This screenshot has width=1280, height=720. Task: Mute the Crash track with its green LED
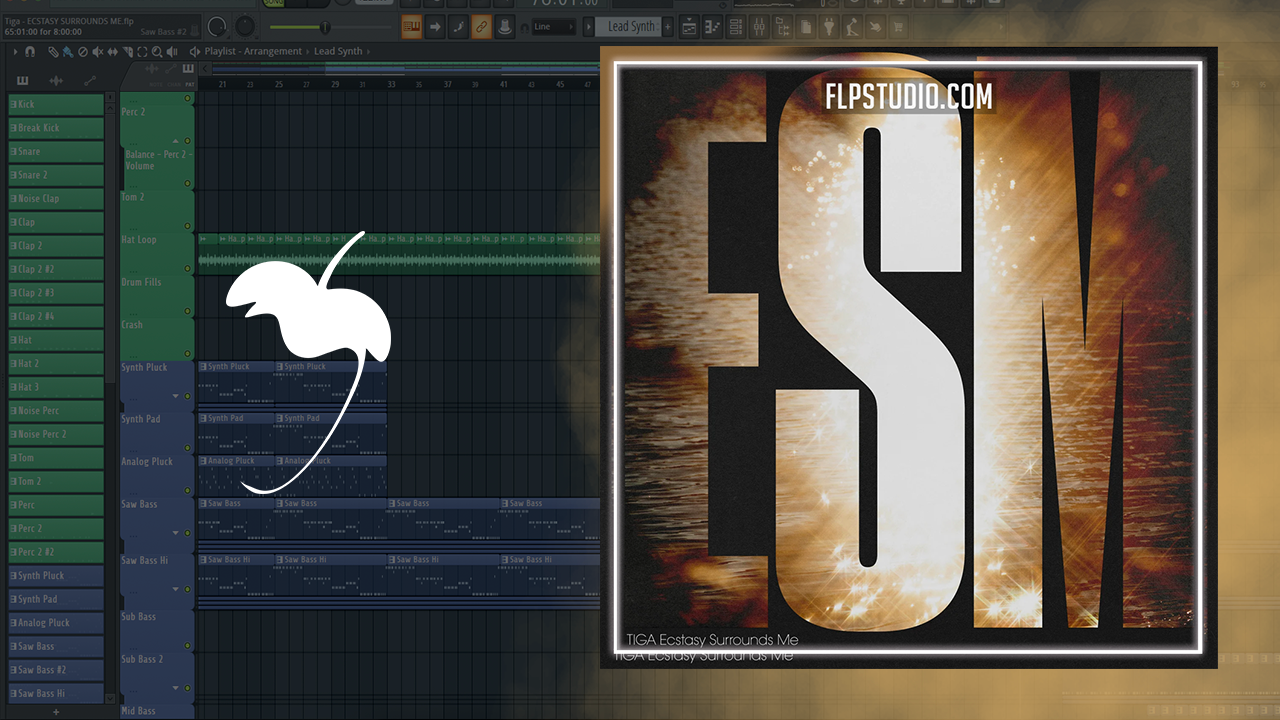click(187, 354)
